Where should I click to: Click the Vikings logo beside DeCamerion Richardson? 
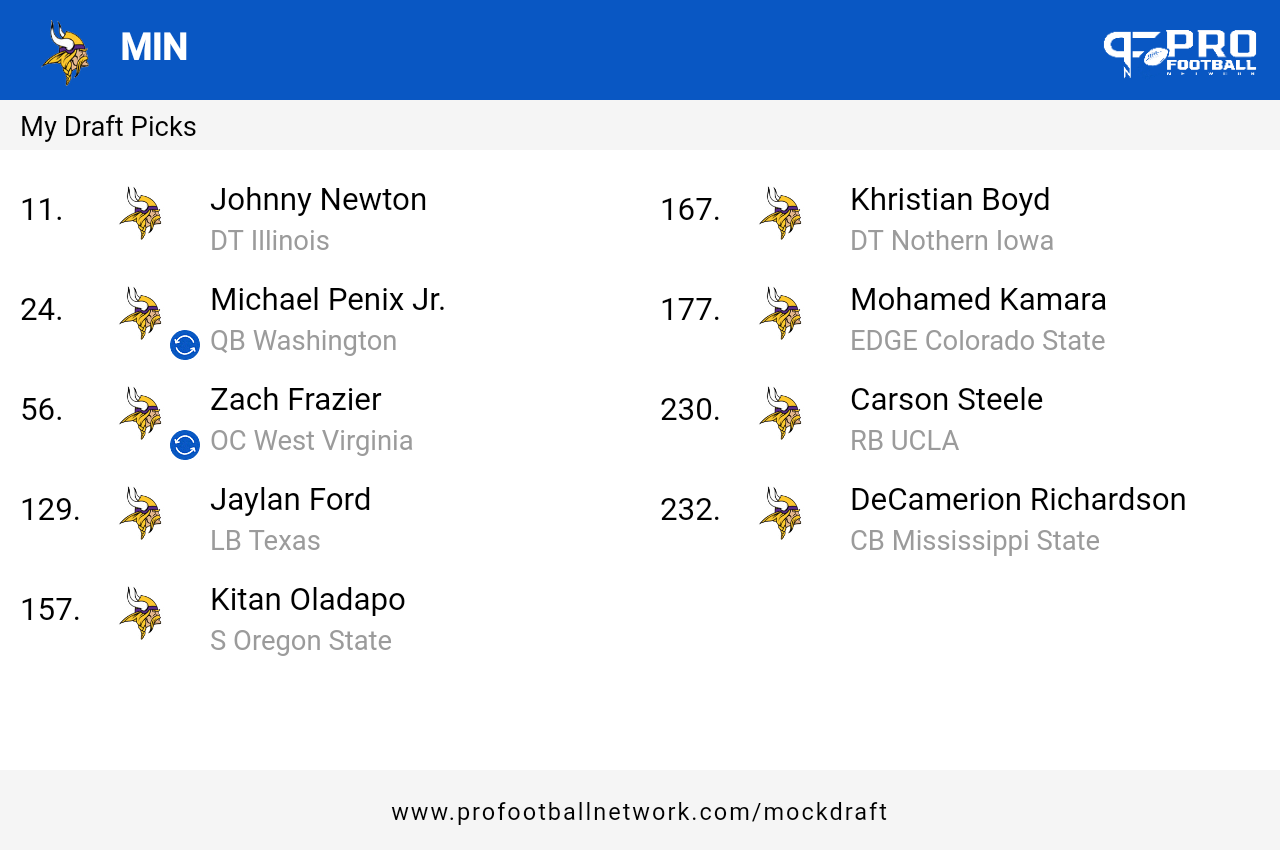(x=780, y=513)
